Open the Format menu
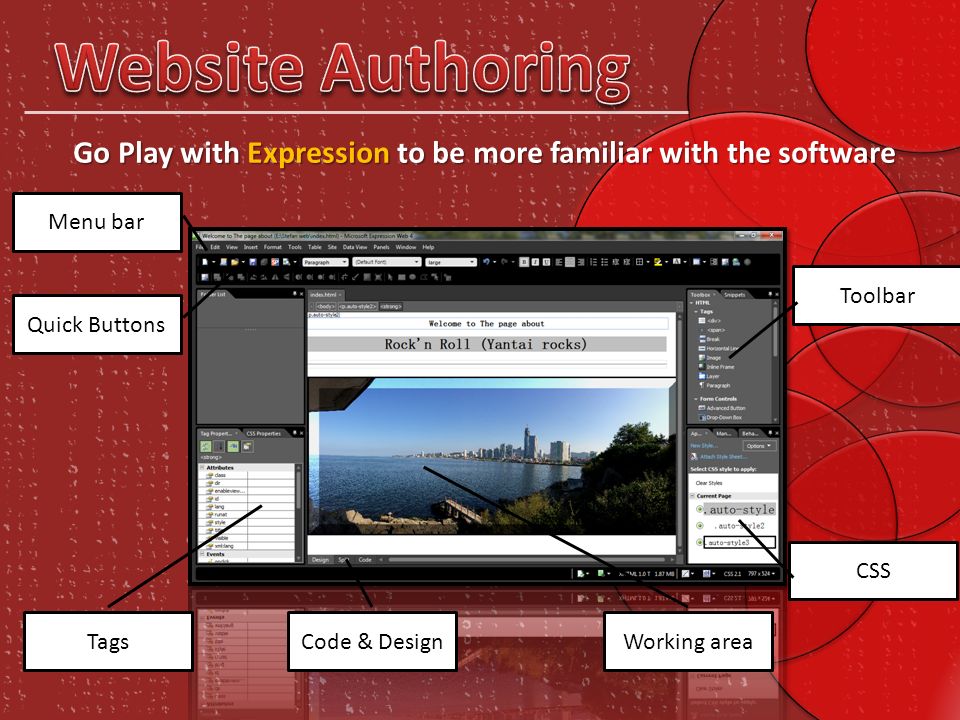This screenshot has width=960, height=720. (x=272, y=247)
